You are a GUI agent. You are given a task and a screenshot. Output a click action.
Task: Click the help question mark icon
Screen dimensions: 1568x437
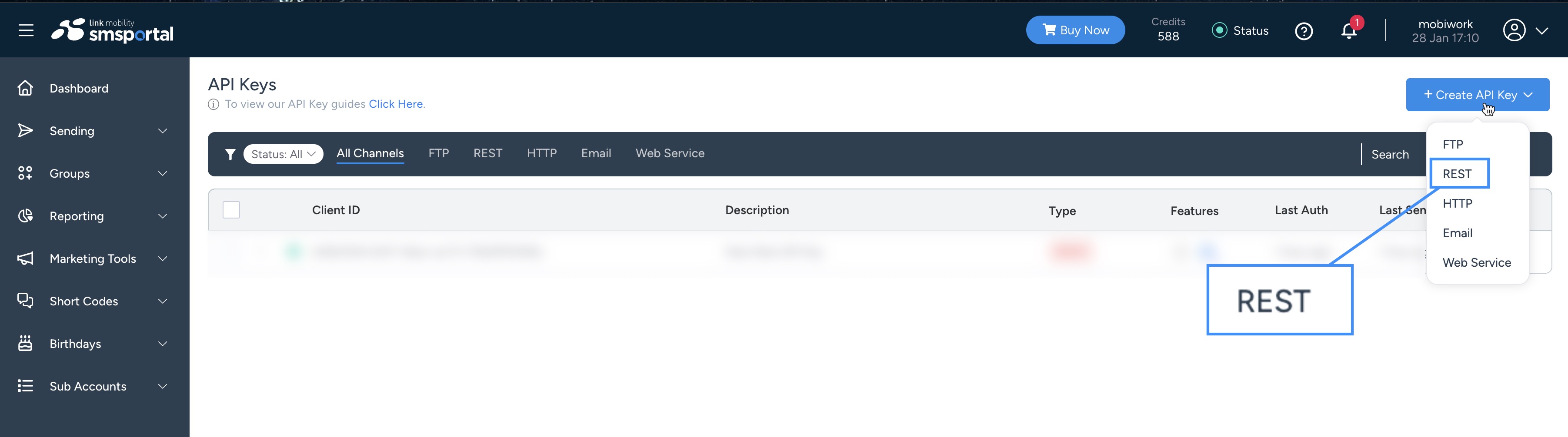tap(1303, 31)
